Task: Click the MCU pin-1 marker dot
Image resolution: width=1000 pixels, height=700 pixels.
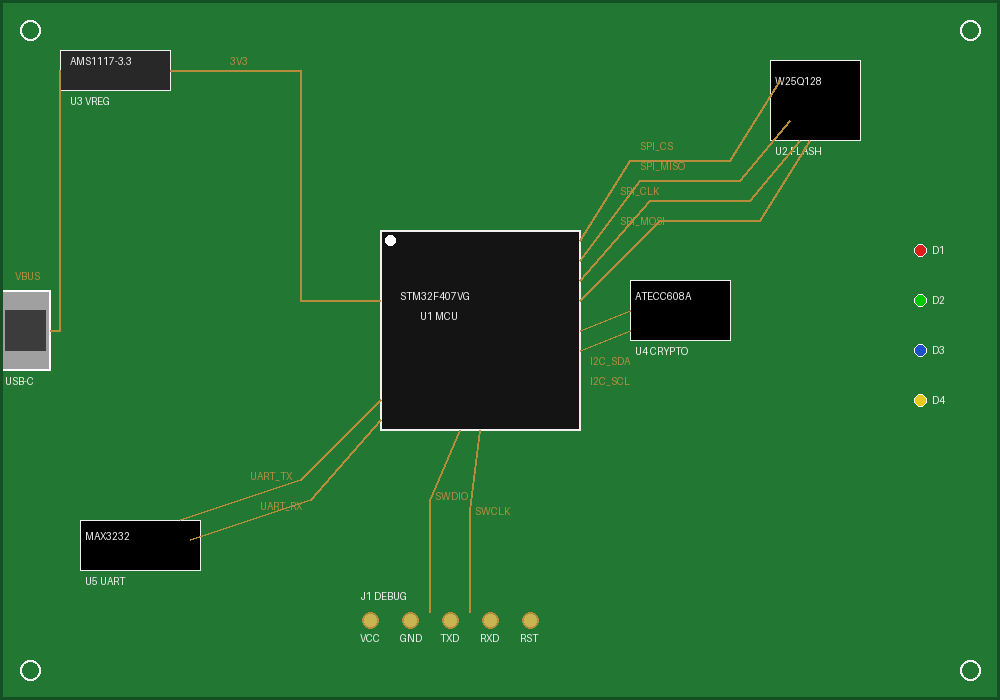Action: [390, 240]
